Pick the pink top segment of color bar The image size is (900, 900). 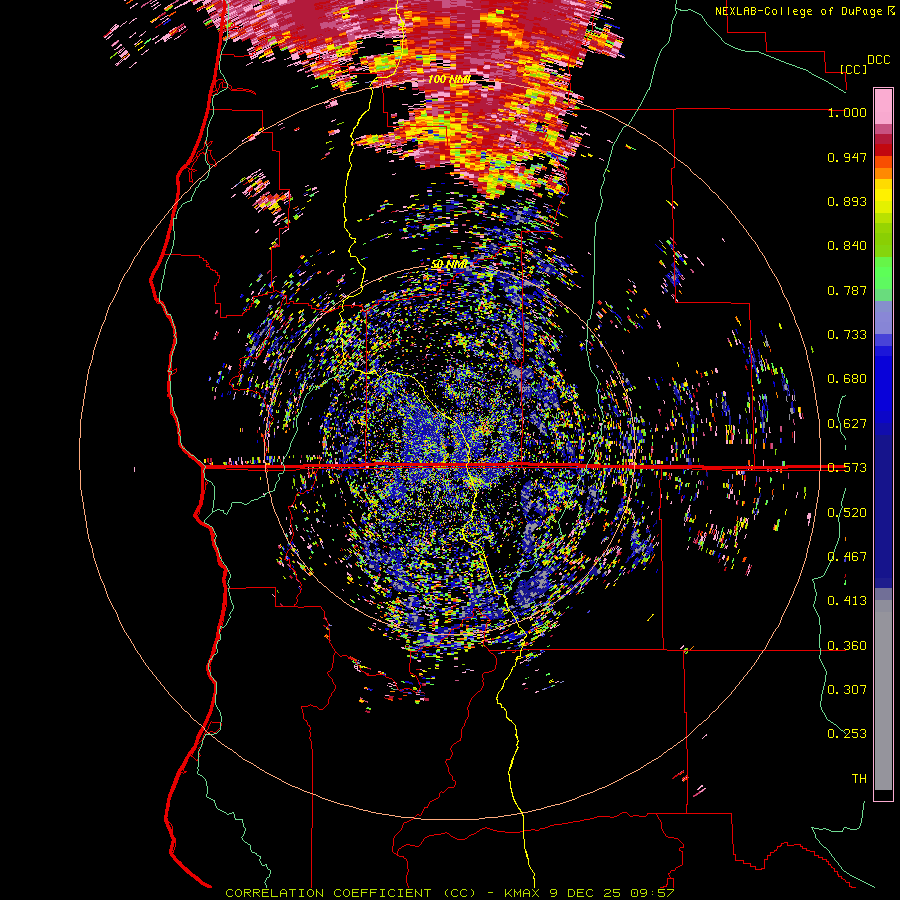click(883, 106)
